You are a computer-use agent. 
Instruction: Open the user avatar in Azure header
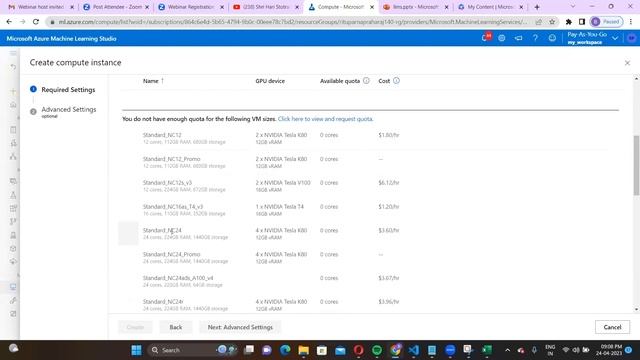pos(631,38)
